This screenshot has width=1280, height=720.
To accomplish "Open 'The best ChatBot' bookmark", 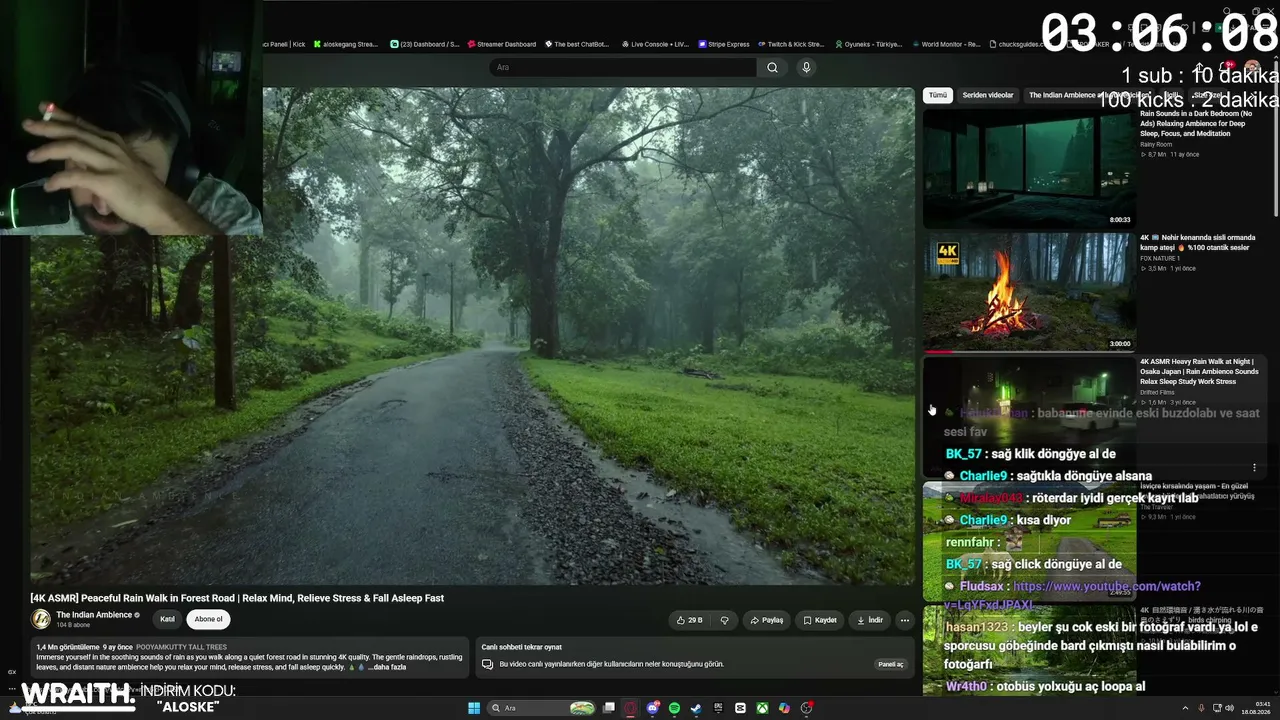I will click(x=577, y=44).
